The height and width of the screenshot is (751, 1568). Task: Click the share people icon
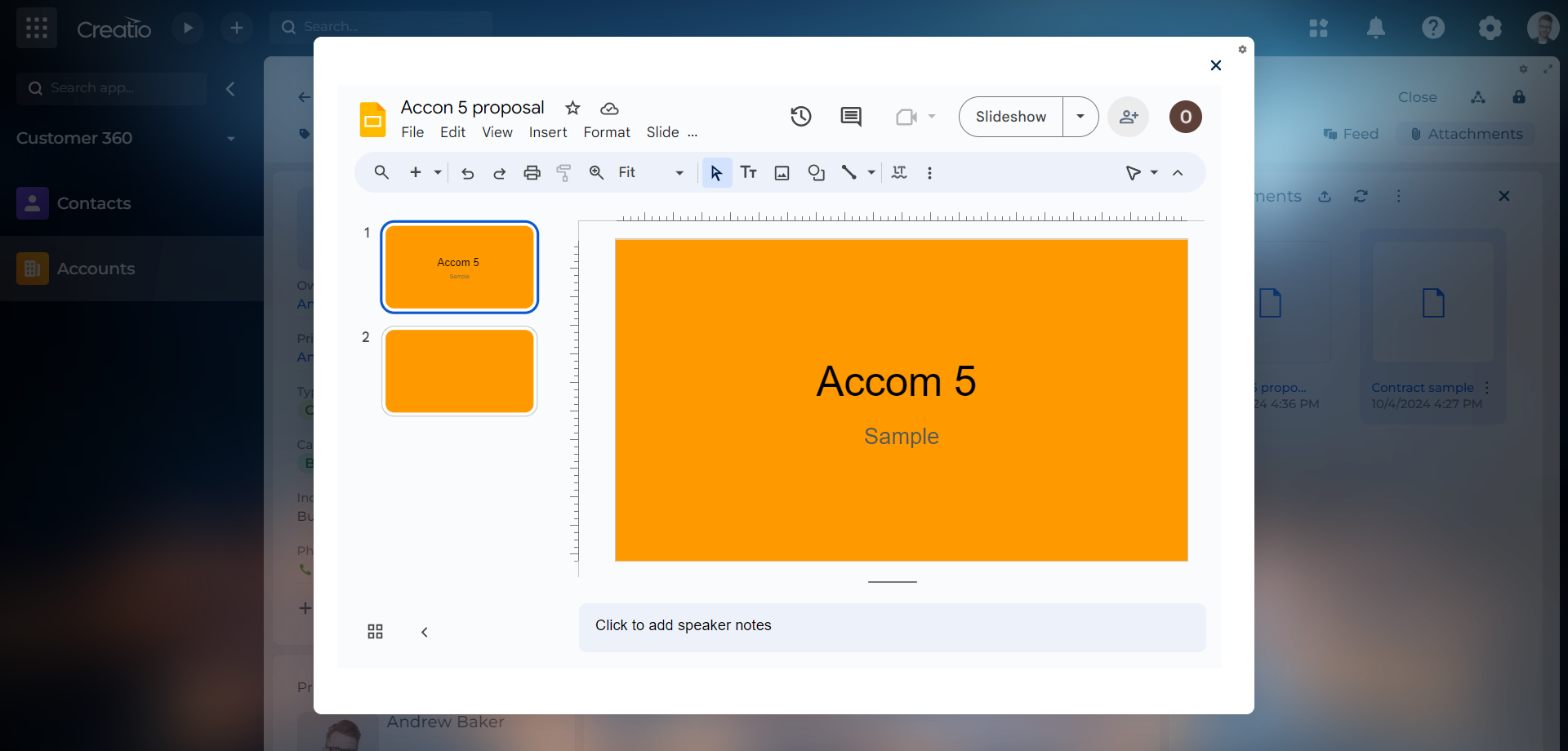pos(1129,117)
